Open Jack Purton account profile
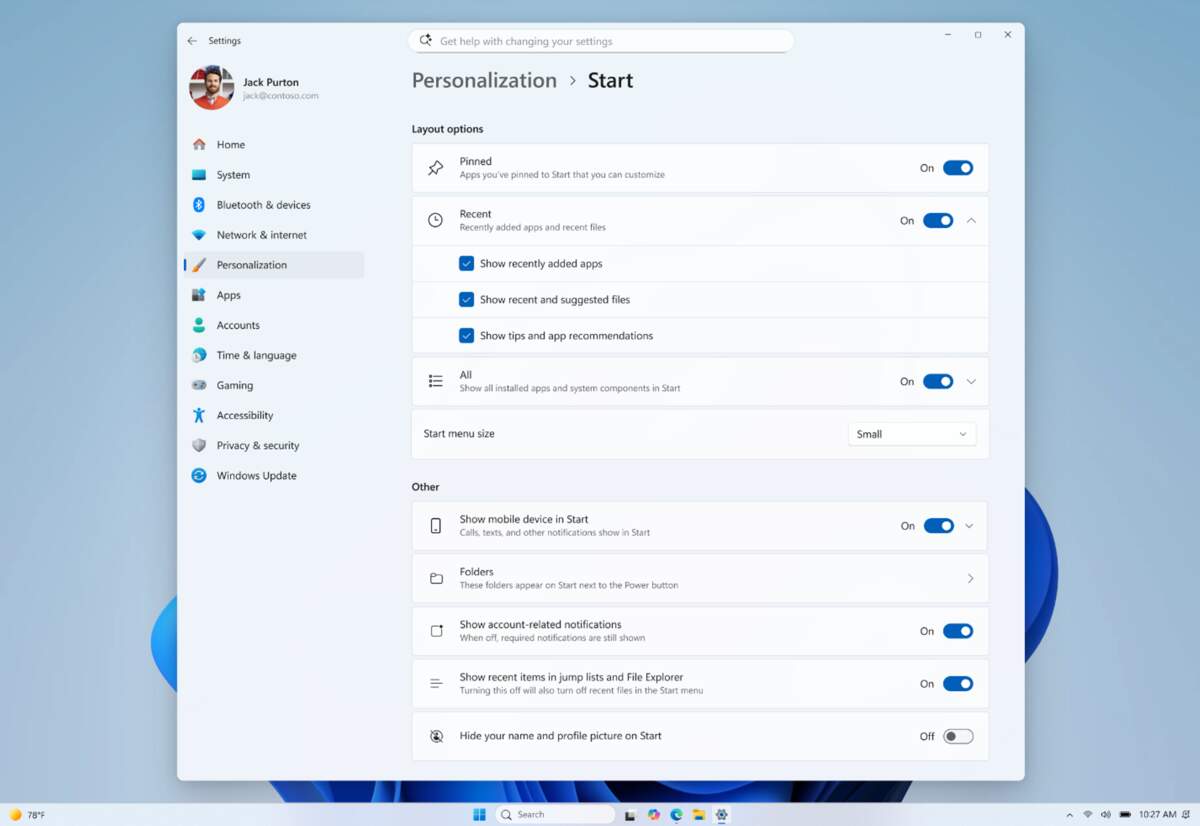The width and height of the screenshot is (1200, 826). (x=254, y=88)
